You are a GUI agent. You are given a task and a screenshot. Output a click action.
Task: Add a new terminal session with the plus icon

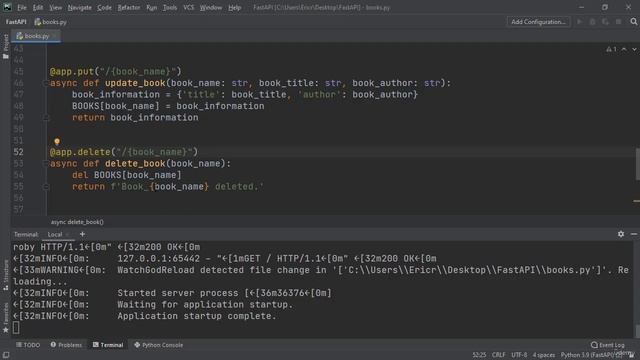click(82, 234)
